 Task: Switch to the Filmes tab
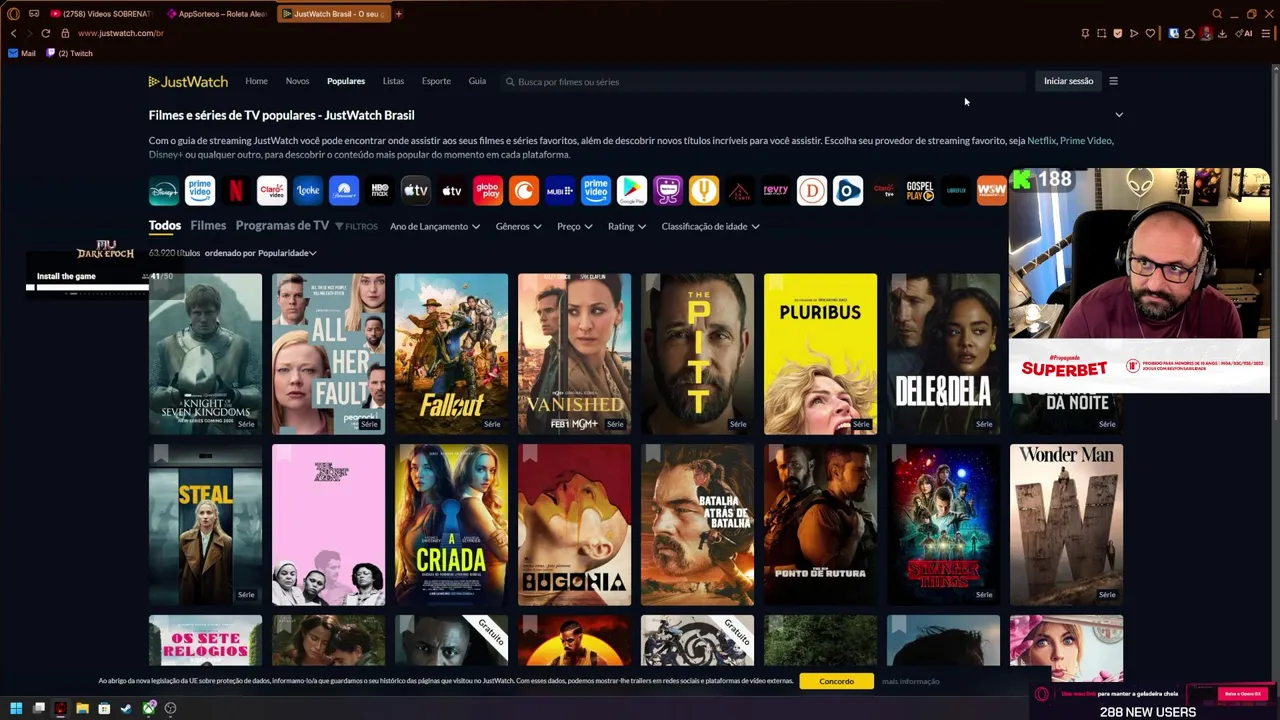pos(208,226)
